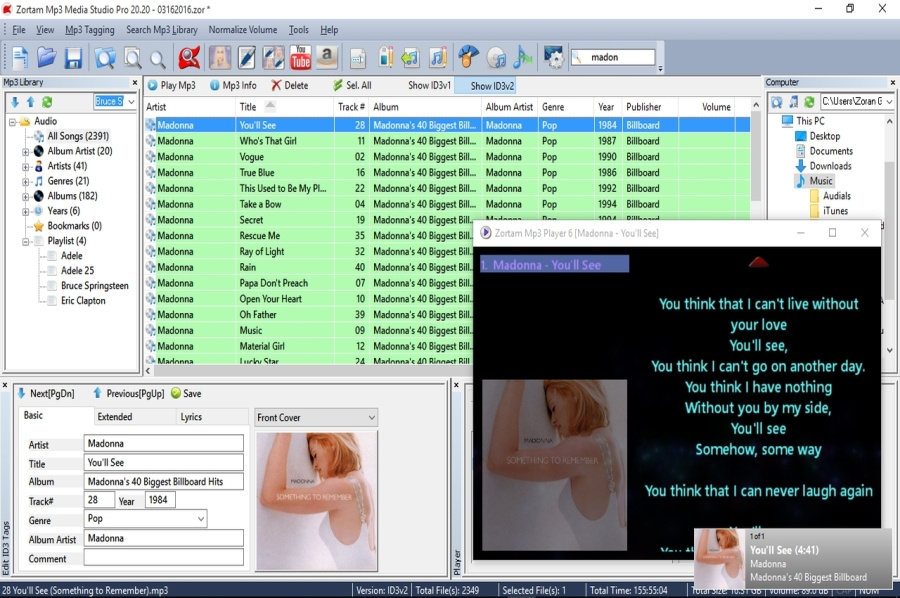The image size is (900, 598).
Task: Expand the Albums (182) tree node
Action: click(x=26, y=196)
